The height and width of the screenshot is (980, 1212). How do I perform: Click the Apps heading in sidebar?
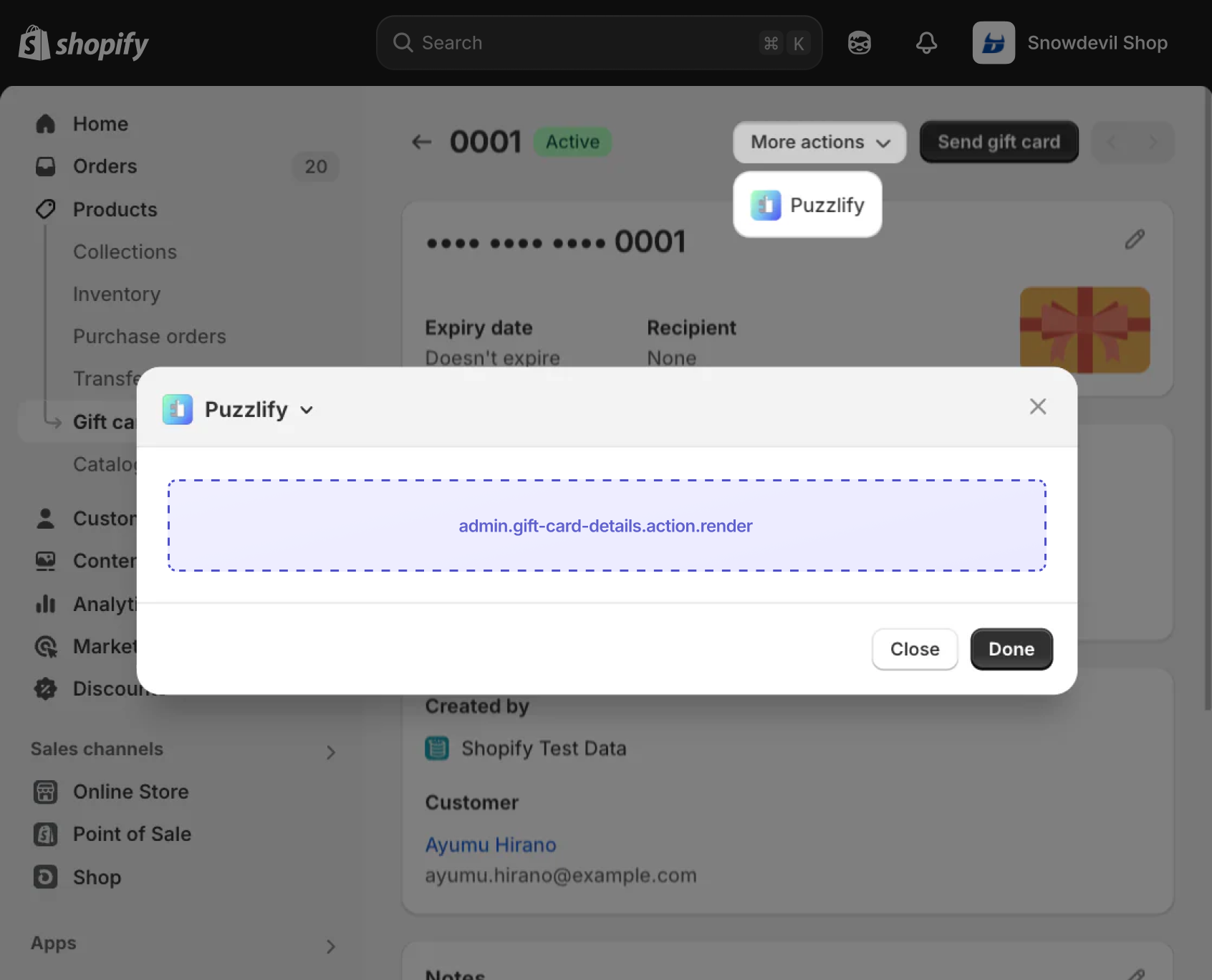54,943
